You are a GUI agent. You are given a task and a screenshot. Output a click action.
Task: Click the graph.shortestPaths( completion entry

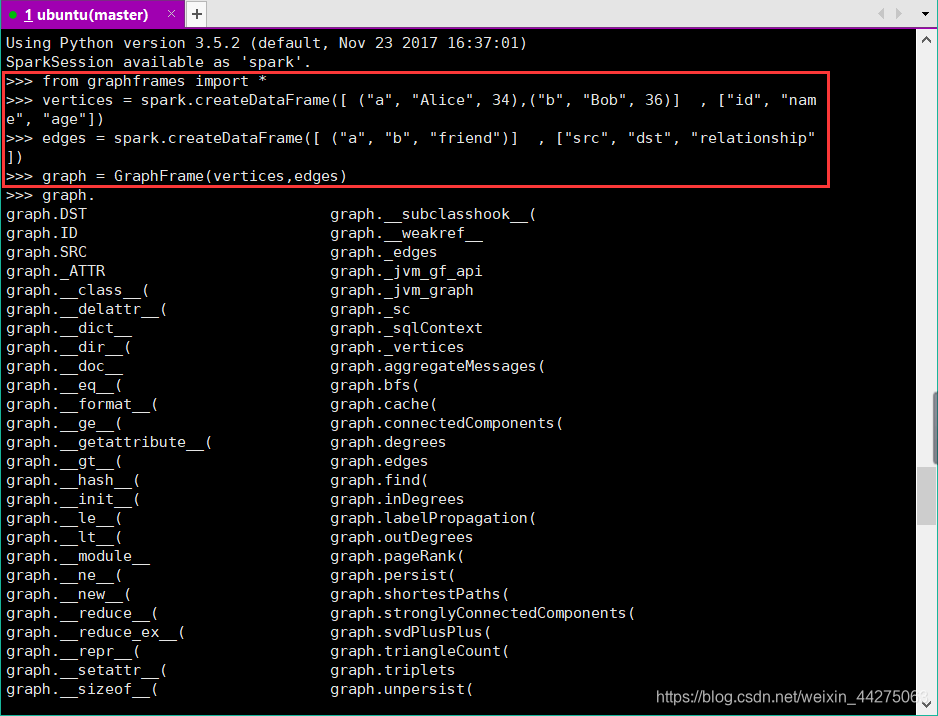(421, 594)
